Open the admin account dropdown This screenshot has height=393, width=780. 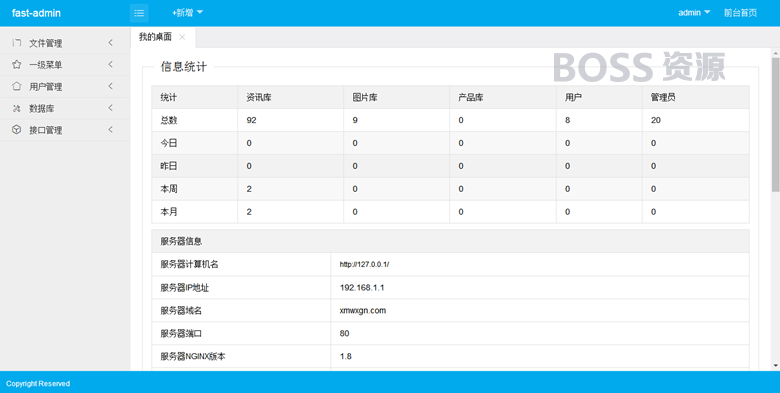click(694, 13)
